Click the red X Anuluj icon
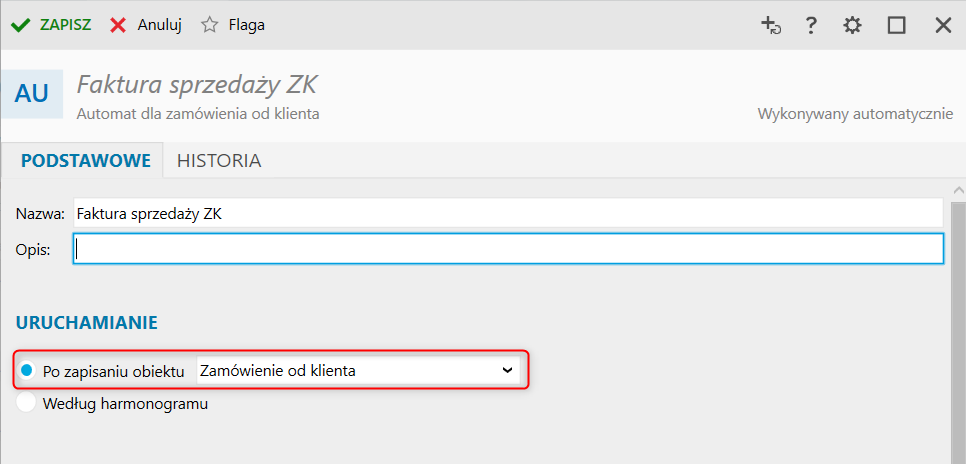Image resolution: width=966 pixels, height=464 pixels. point(118,25)
